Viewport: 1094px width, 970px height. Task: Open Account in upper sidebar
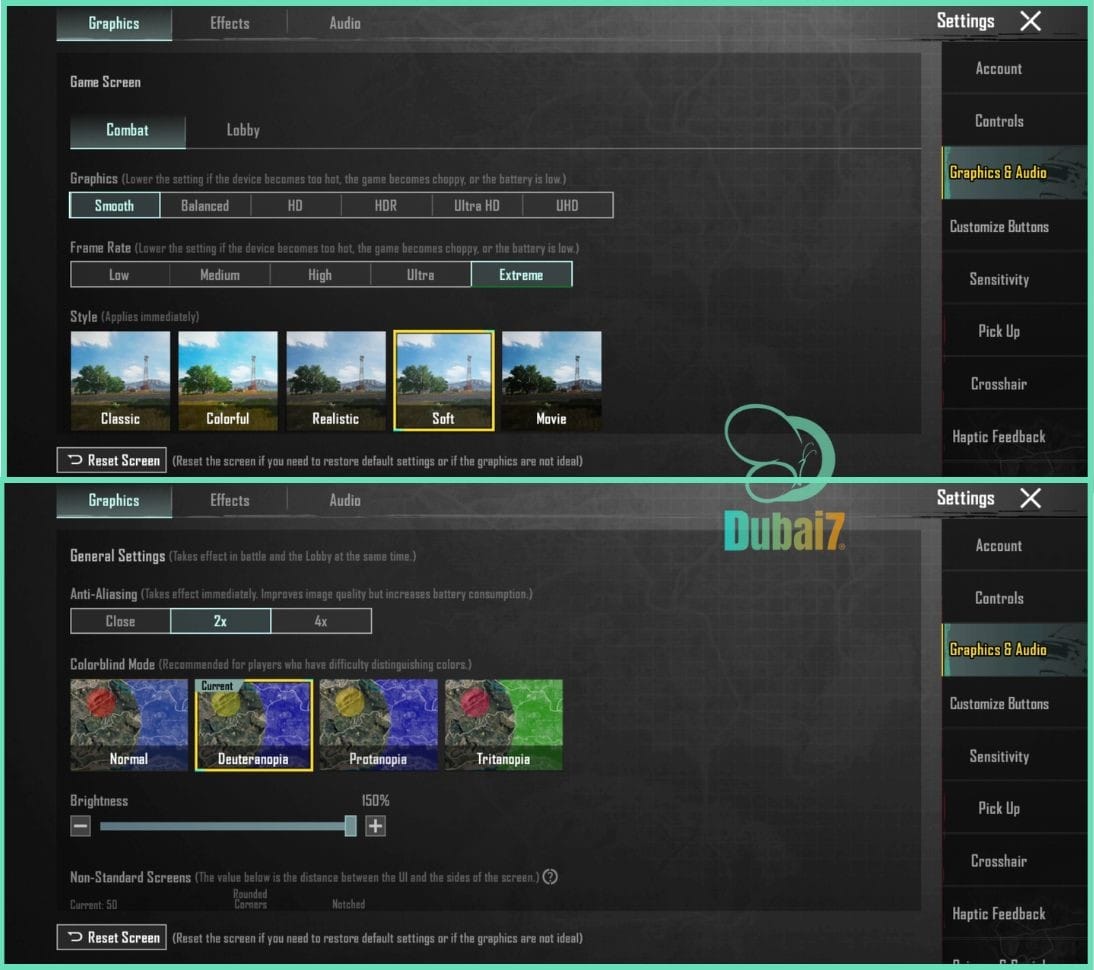[1014, 68]
